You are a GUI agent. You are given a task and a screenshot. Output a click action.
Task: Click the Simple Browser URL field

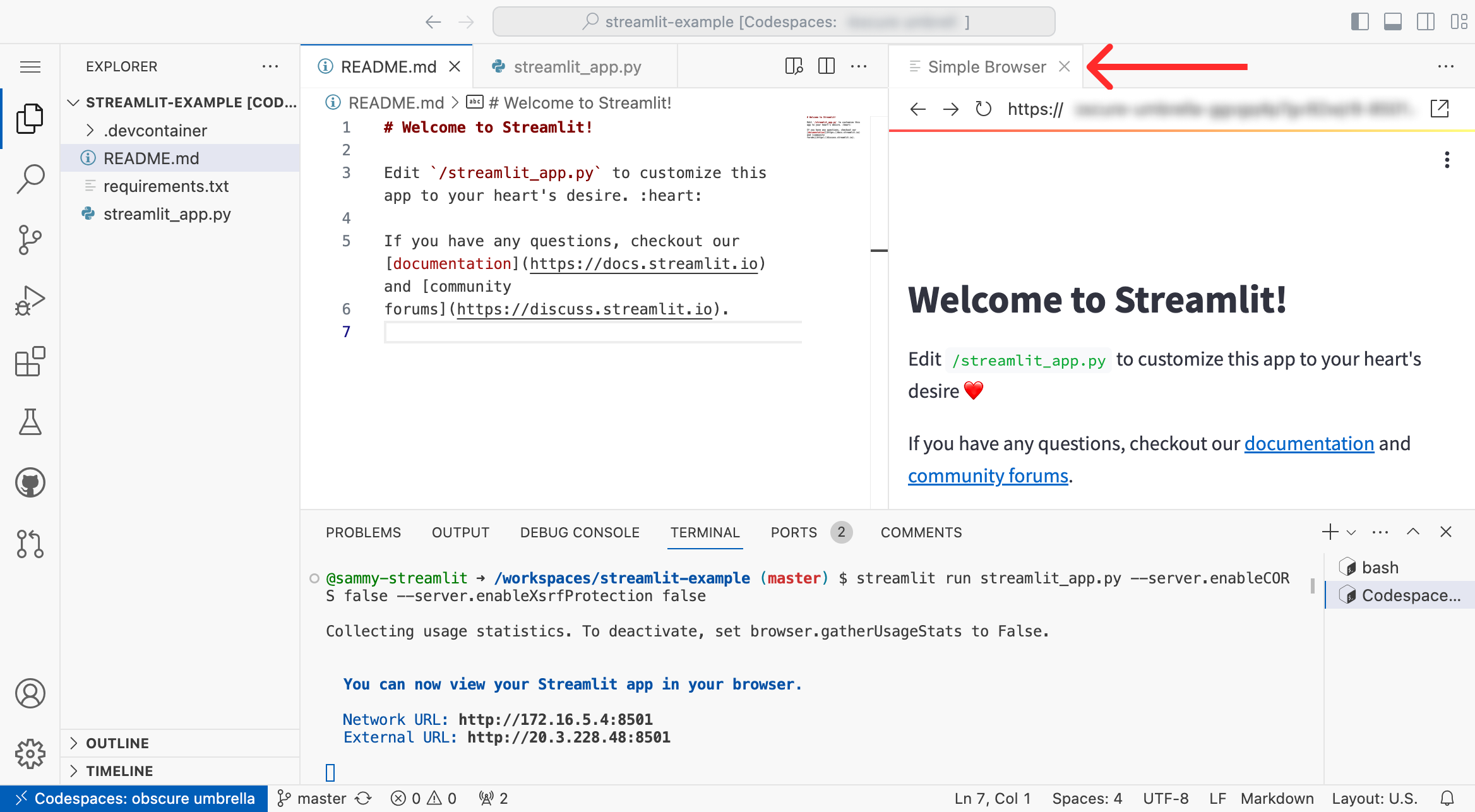pyautogui.click(x=1211, y=109)
